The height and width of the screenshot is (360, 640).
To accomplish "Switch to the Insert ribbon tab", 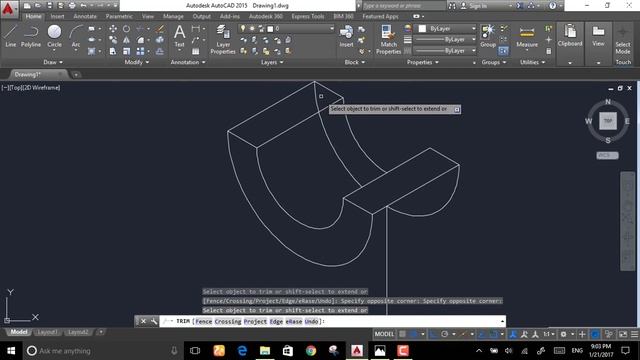I will click(57, 16).
